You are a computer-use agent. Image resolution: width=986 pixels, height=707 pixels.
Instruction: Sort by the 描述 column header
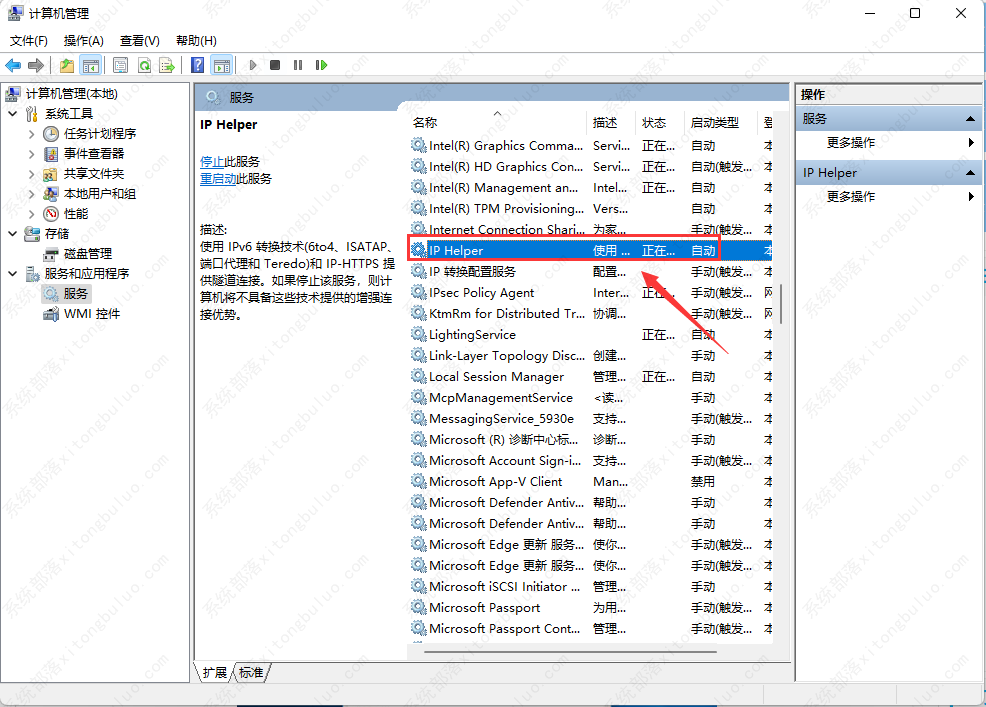point(612,123)
